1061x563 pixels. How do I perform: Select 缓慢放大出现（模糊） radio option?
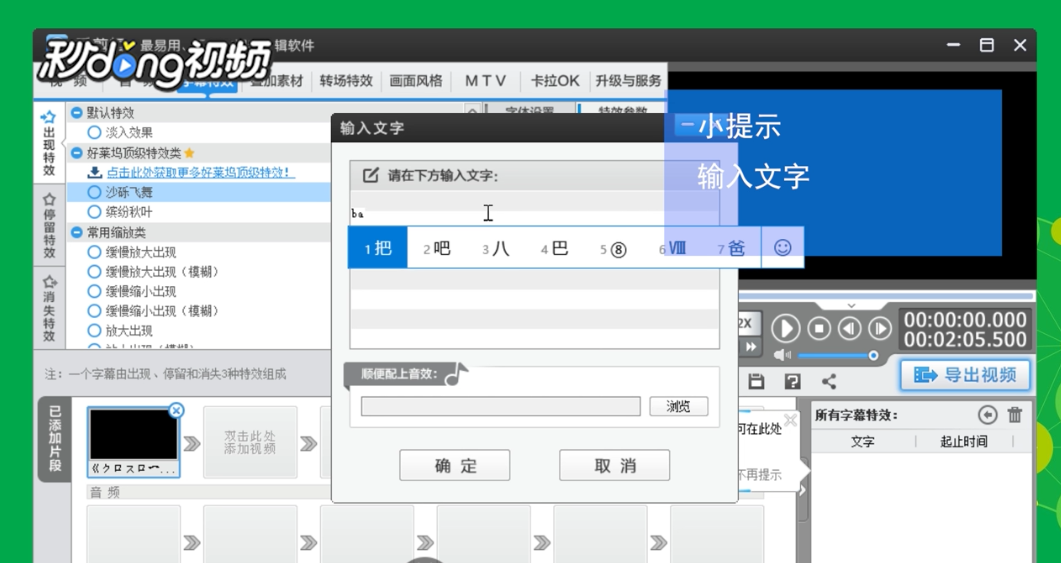coord(95,271)
